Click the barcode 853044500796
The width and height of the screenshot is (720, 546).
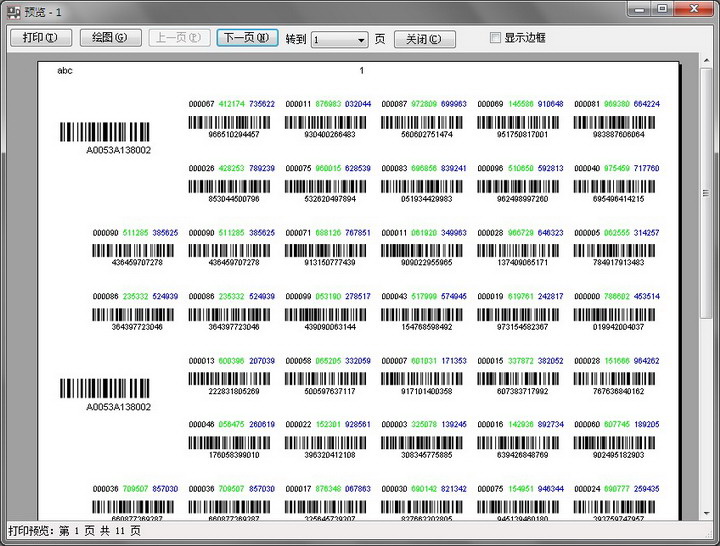tap(229, 186)
